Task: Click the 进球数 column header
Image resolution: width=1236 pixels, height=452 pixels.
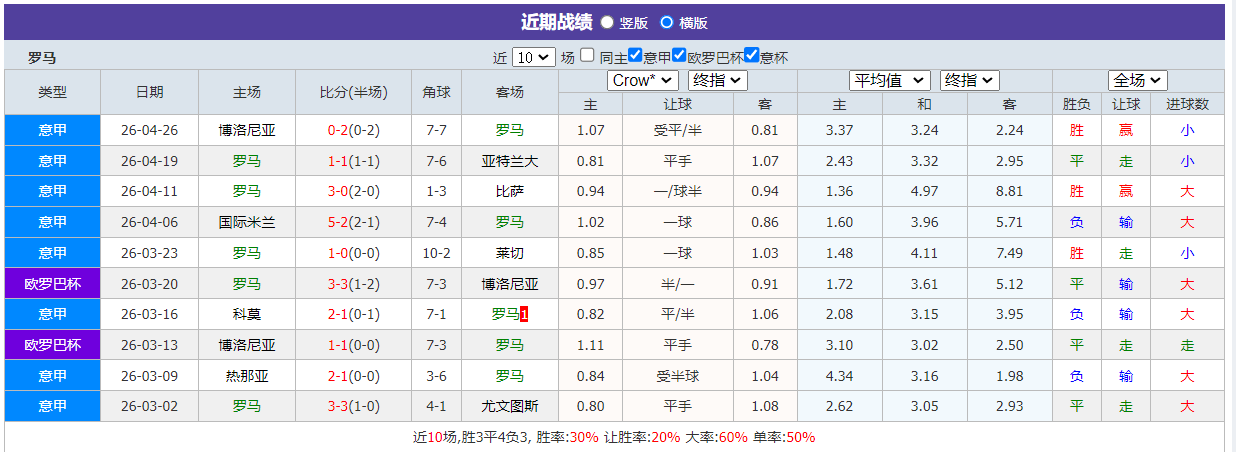Action: pos(1187,104)
